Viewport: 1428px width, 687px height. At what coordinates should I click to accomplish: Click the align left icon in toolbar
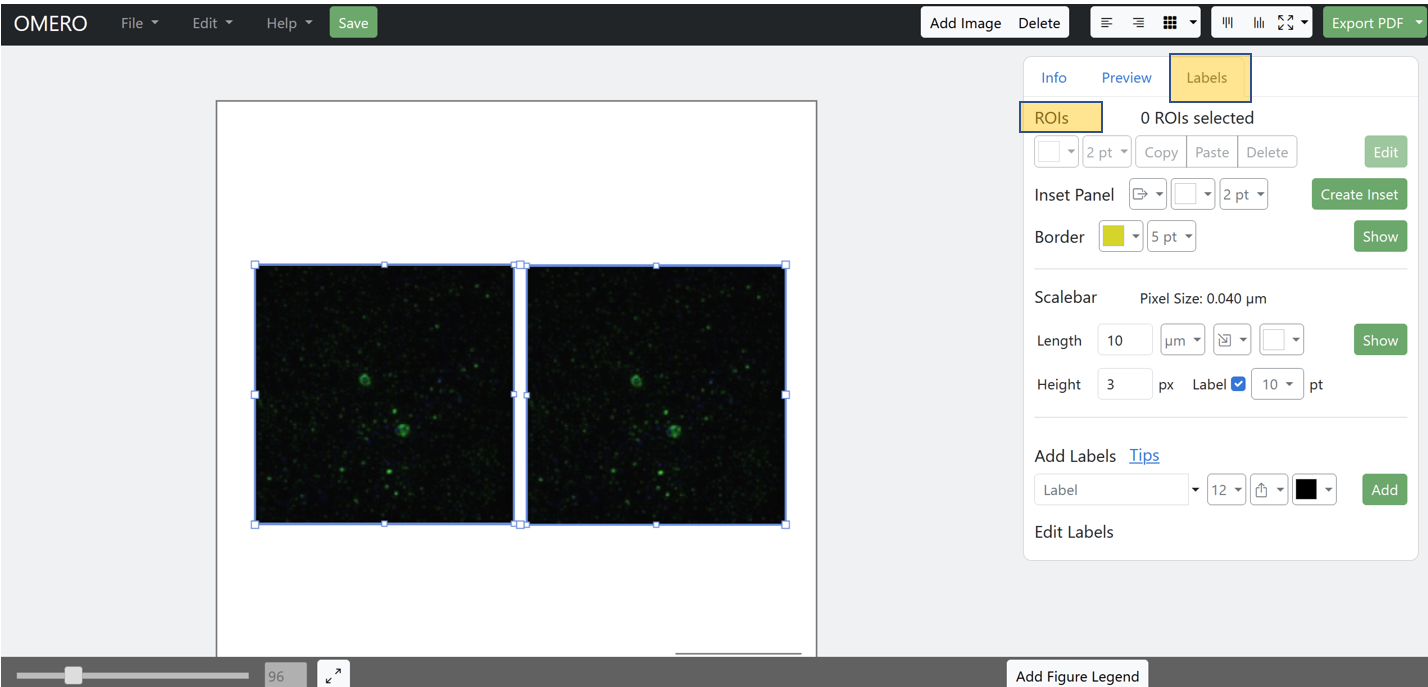[x=1107, y=22]
